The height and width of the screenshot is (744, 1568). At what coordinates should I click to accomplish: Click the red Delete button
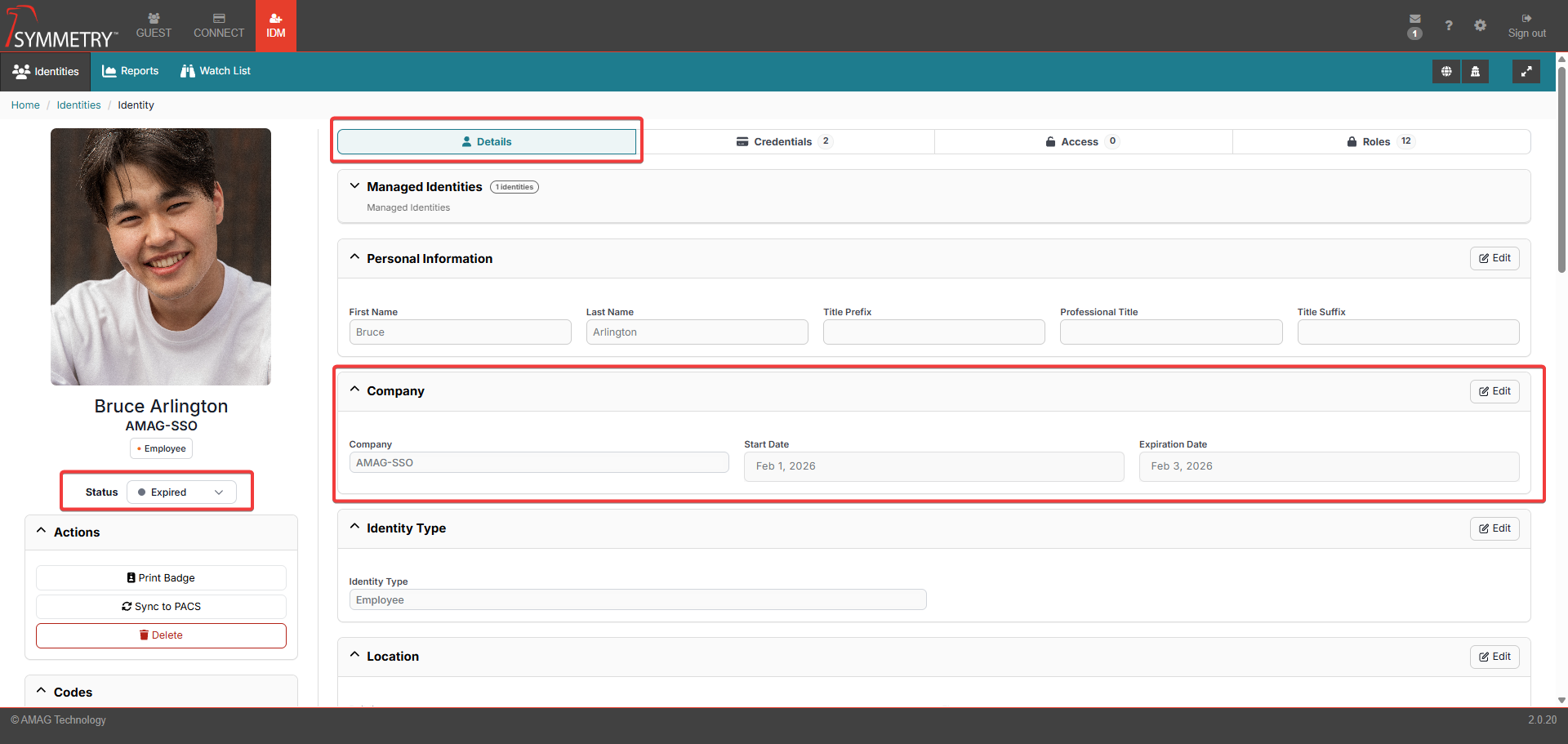[x=161, y=635]
